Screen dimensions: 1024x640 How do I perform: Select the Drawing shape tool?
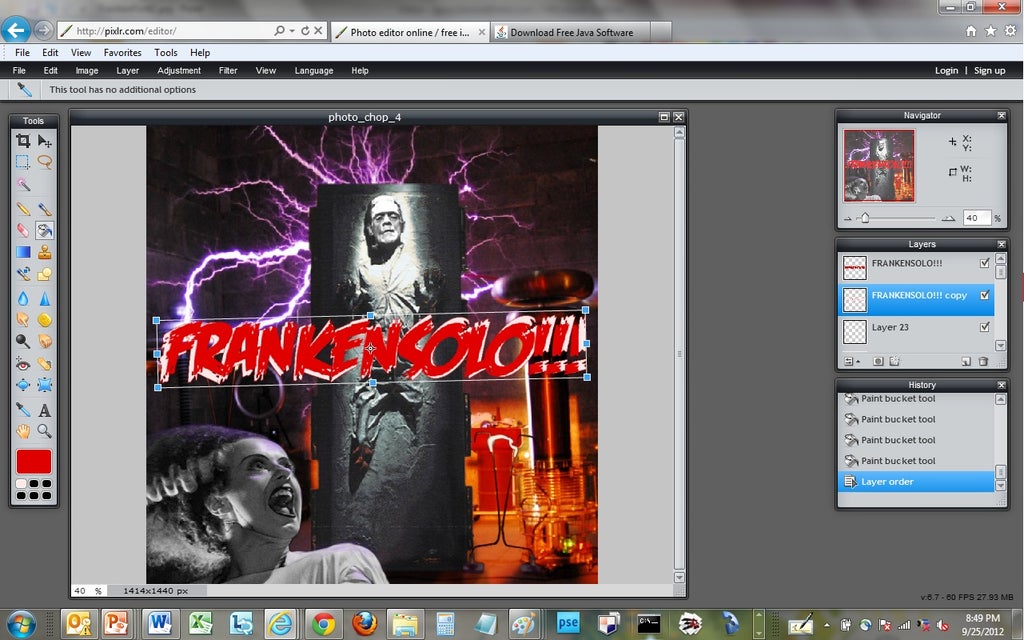(x=44, y=274)
